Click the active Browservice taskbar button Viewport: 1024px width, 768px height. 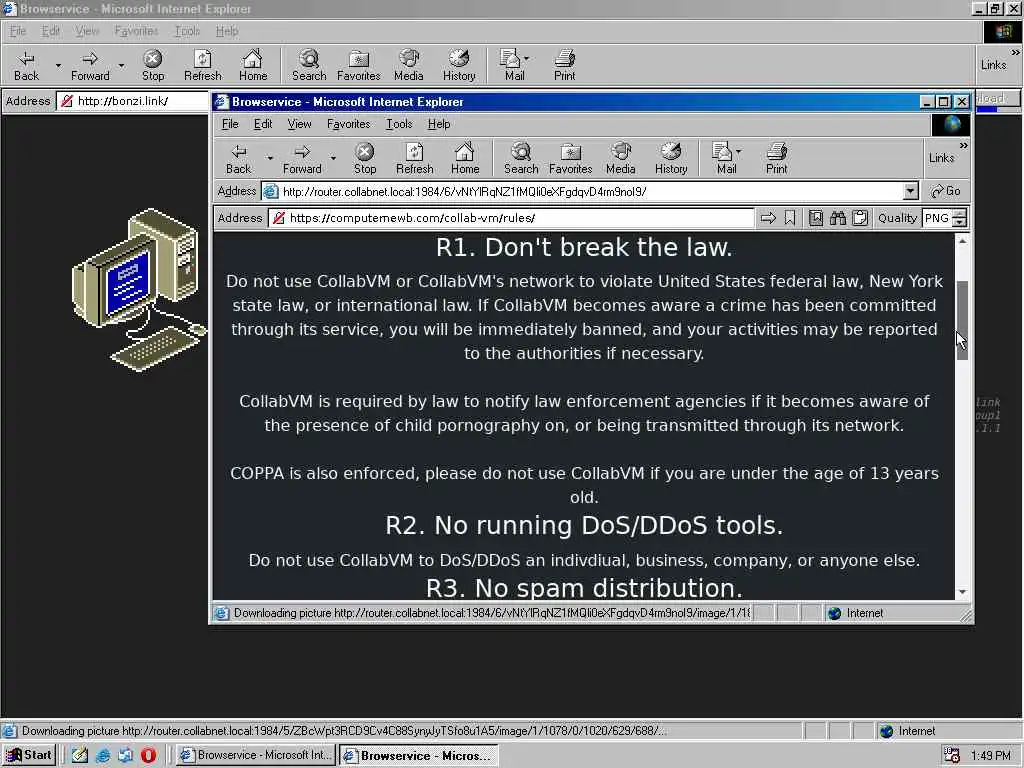coord(419,755)
